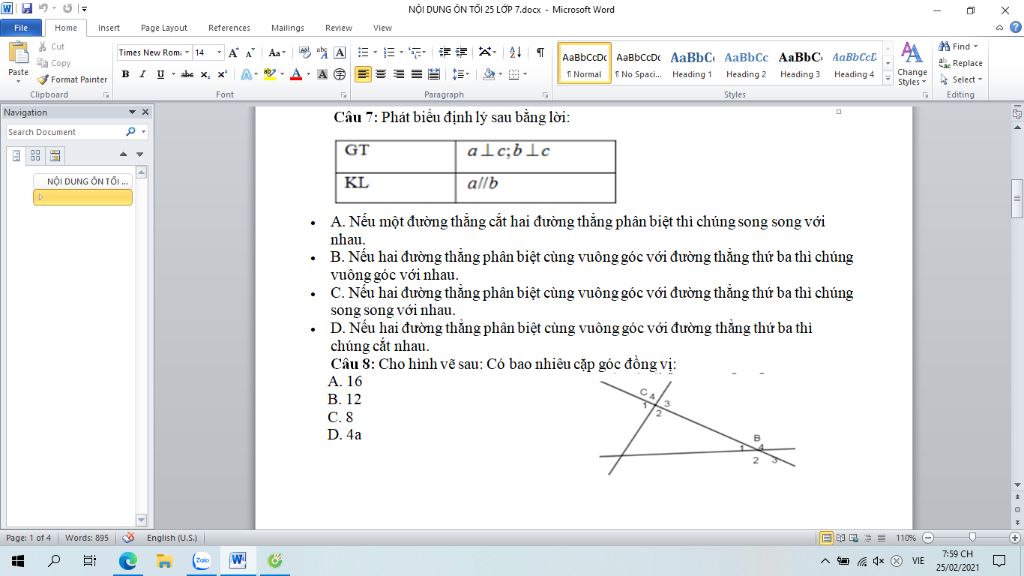Viewport: 1024px width, 576px height.
Task: Click the Save icon in Quick Access
Action: click(27, 9)
